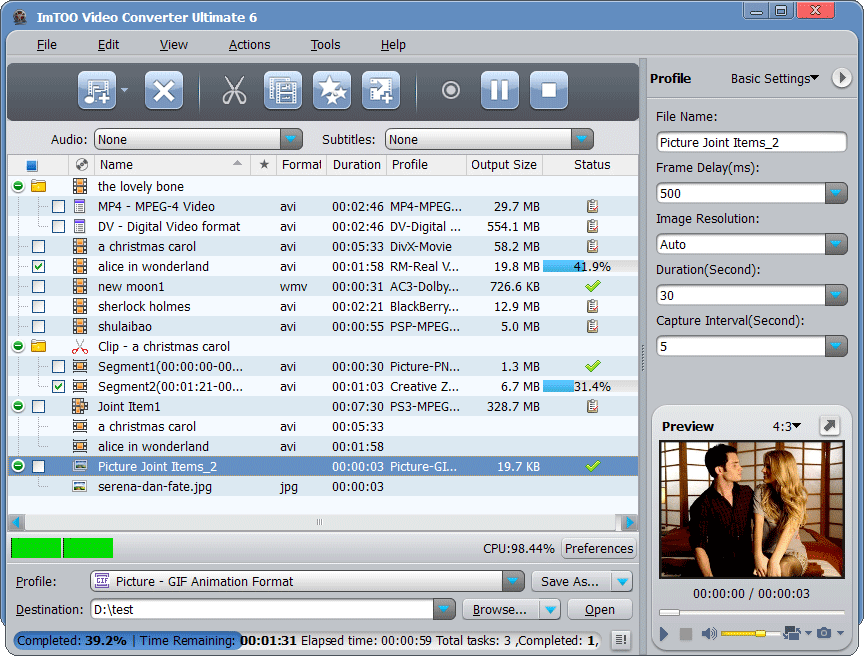Click the Add File toolbar icon
The image size is (864, 656).
97,90
